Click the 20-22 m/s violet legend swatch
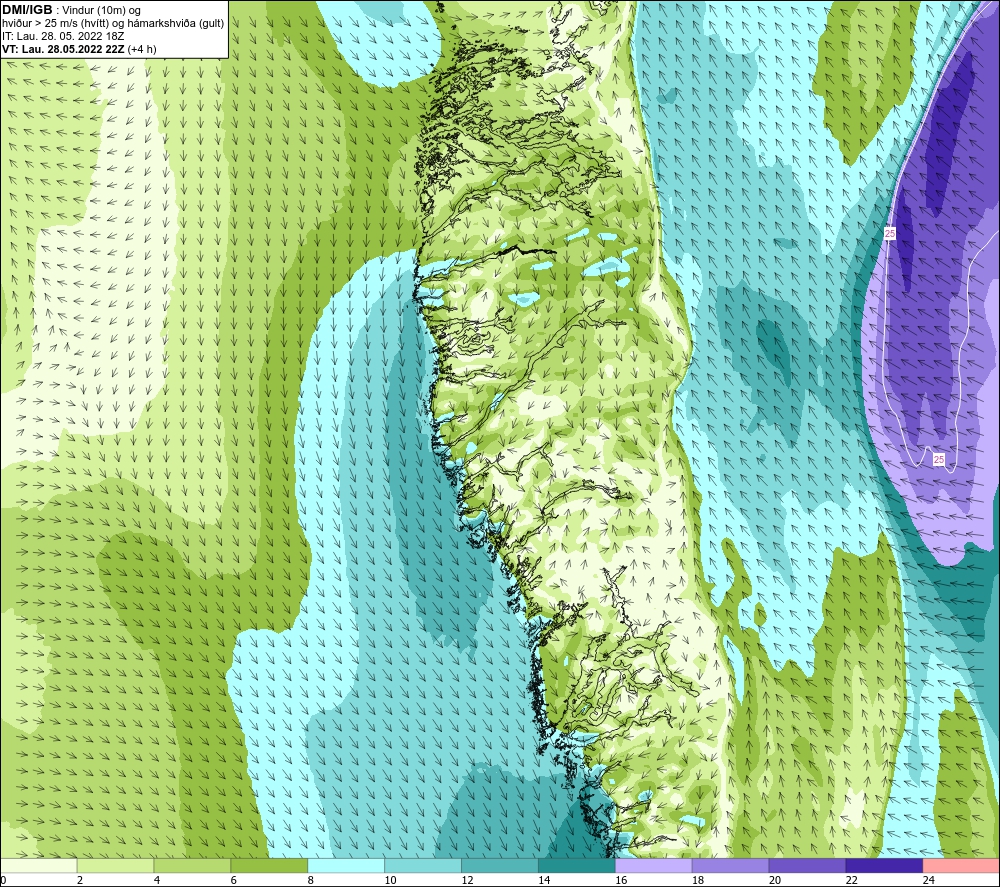Screen dimensions: 1000x887 pyautogui.click(x=807, y=865)
